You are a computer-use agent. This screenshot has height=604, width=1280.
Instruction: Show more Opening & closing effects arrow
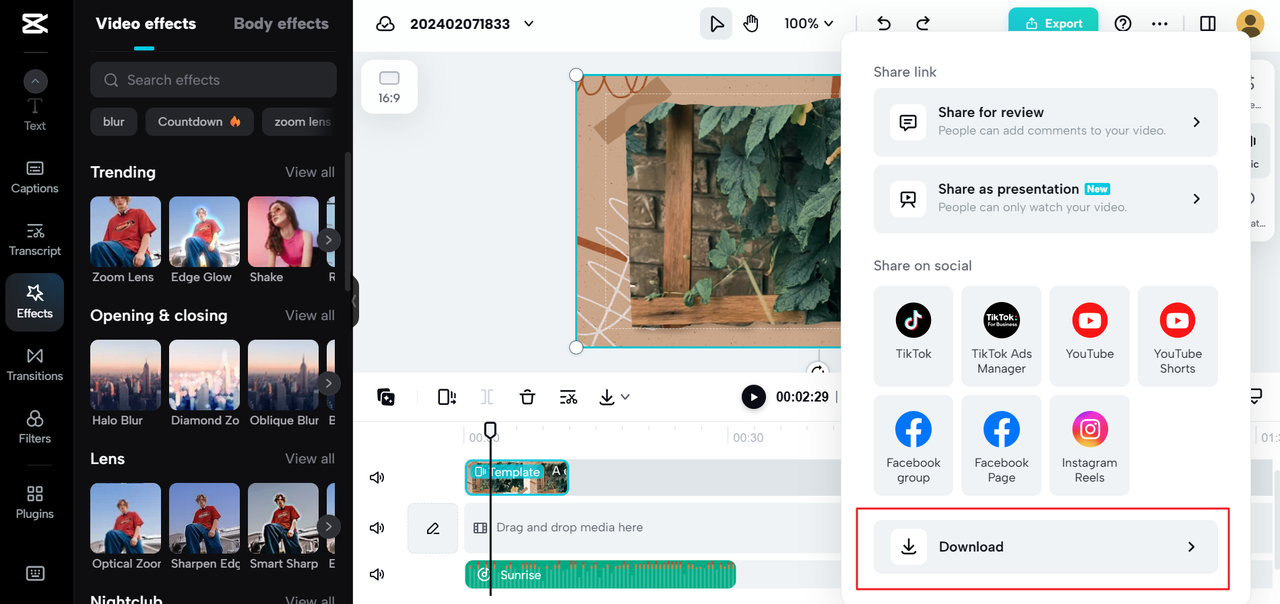[328, 383]
